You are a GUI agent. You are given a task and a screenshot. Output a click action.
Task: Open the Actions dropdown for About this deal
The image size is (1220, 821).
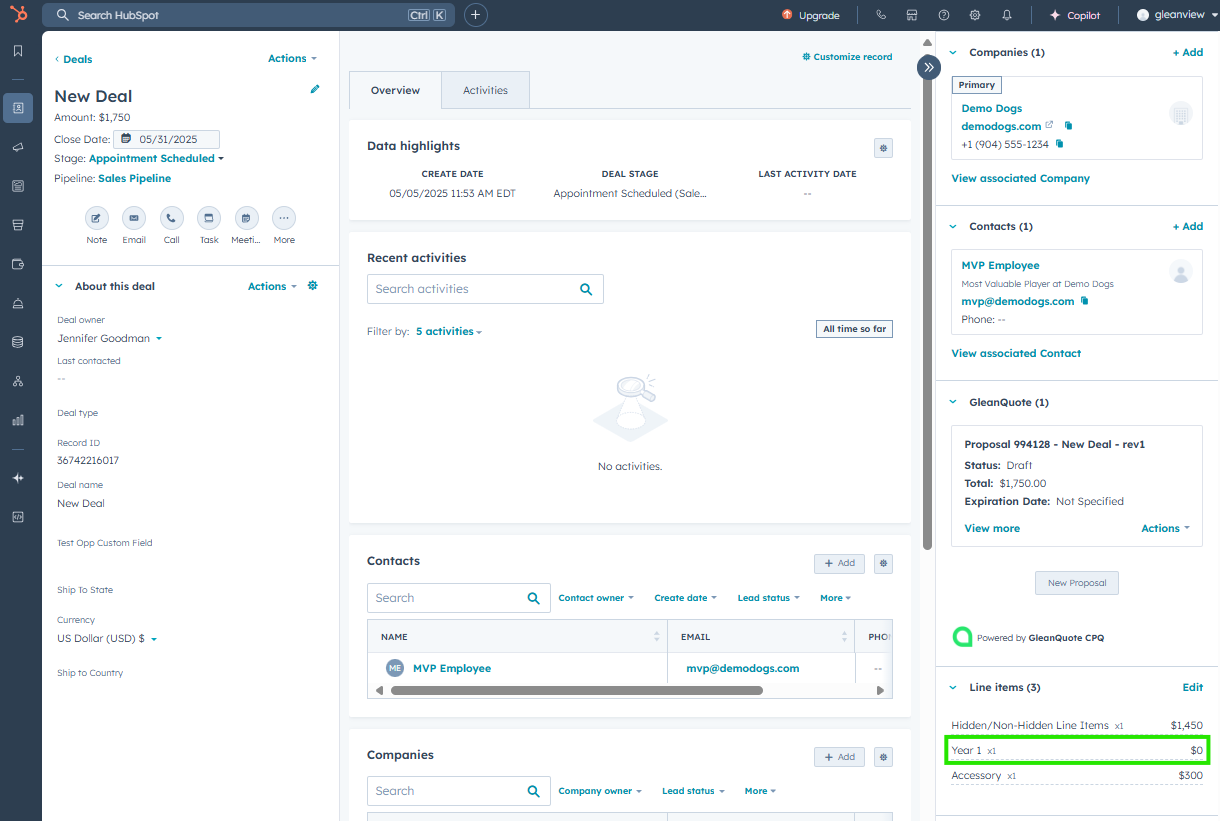coord(272,286)
